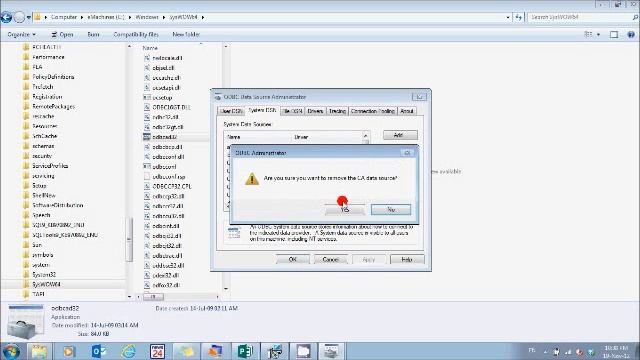Expand the arrow after SysWOW64 in breadcrumb
This screenshot has width=640, height=360.
coord(202,18)
